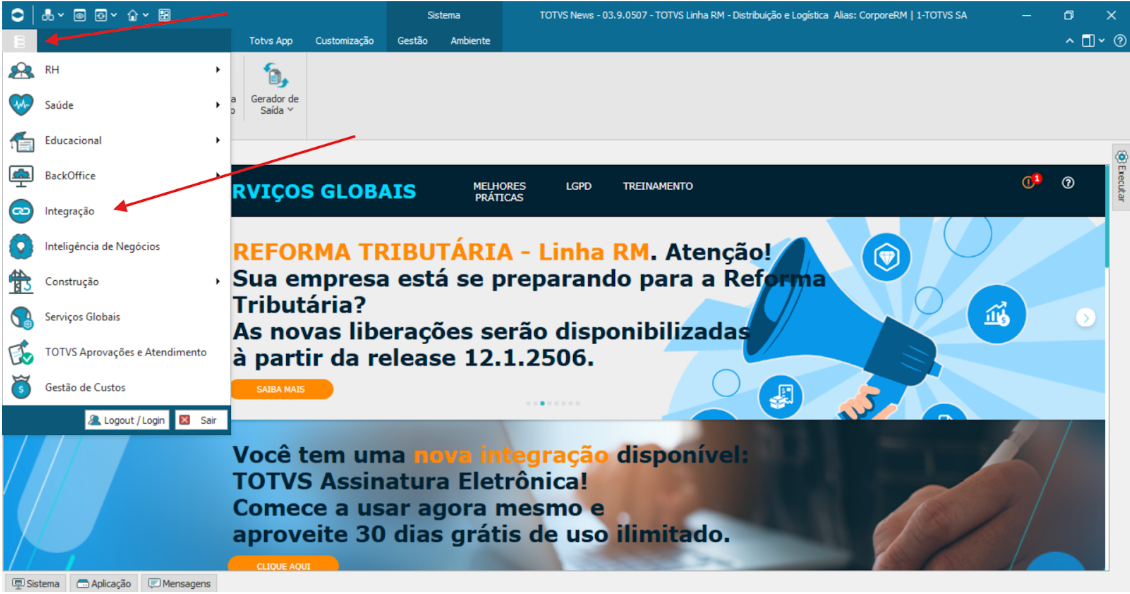Click the TOTVS logo icon in the title bar
The image size is (1130, 594).
(x=17, y=15)
